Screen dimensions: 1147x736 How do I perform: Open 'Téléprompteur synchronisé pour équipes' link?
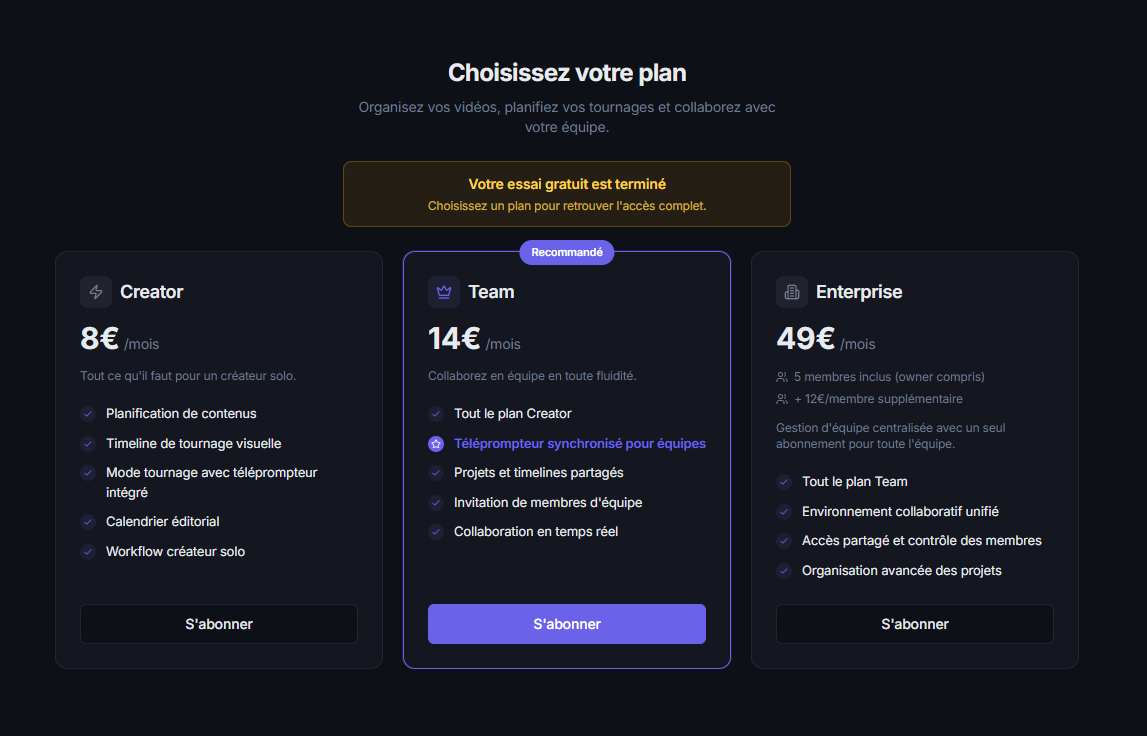pyautogui.click(x=580, y=443)
